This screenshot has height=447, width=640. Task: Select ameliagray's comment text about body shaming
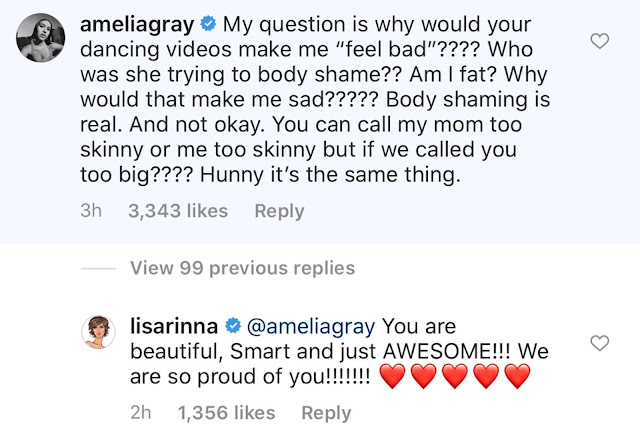pyautogui.click(x=315, y=100)
